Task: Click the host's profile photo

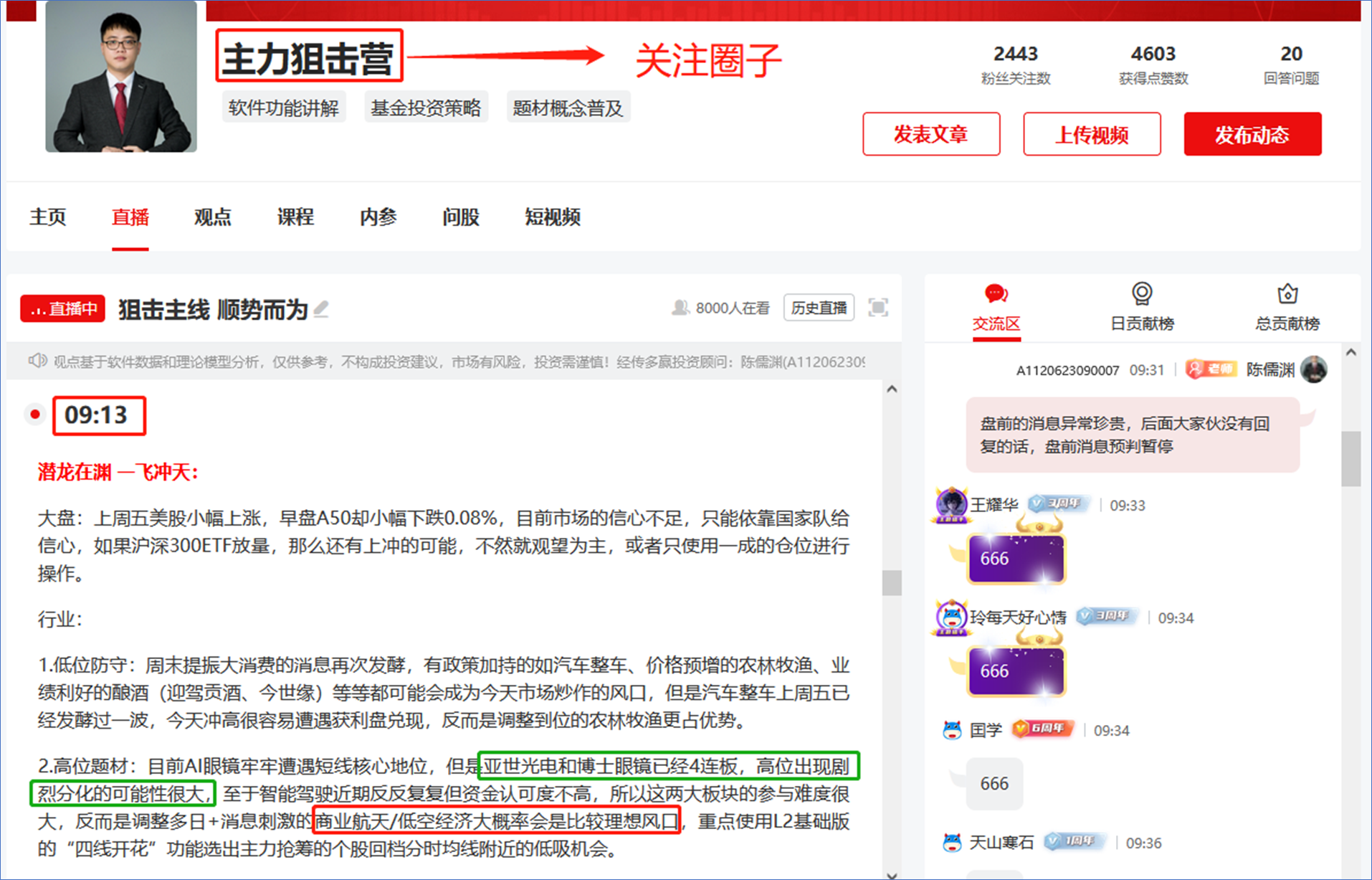Action: point(121,77)
